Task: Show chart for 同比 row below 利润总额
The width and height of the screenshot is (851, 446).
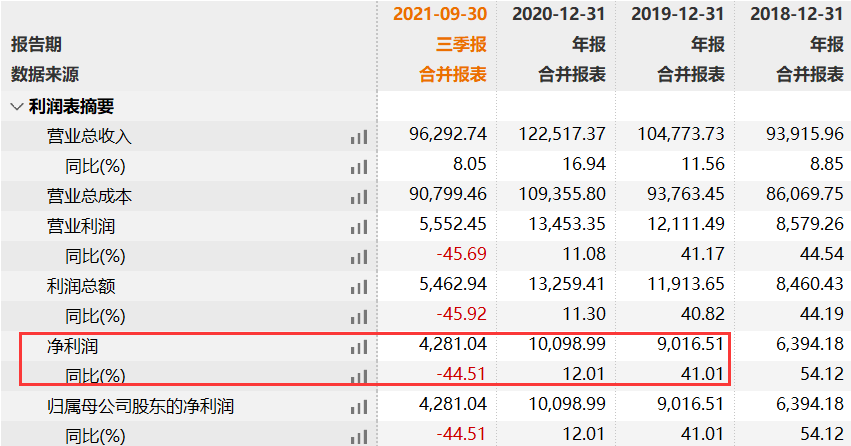Action: [x=358, y=316]
